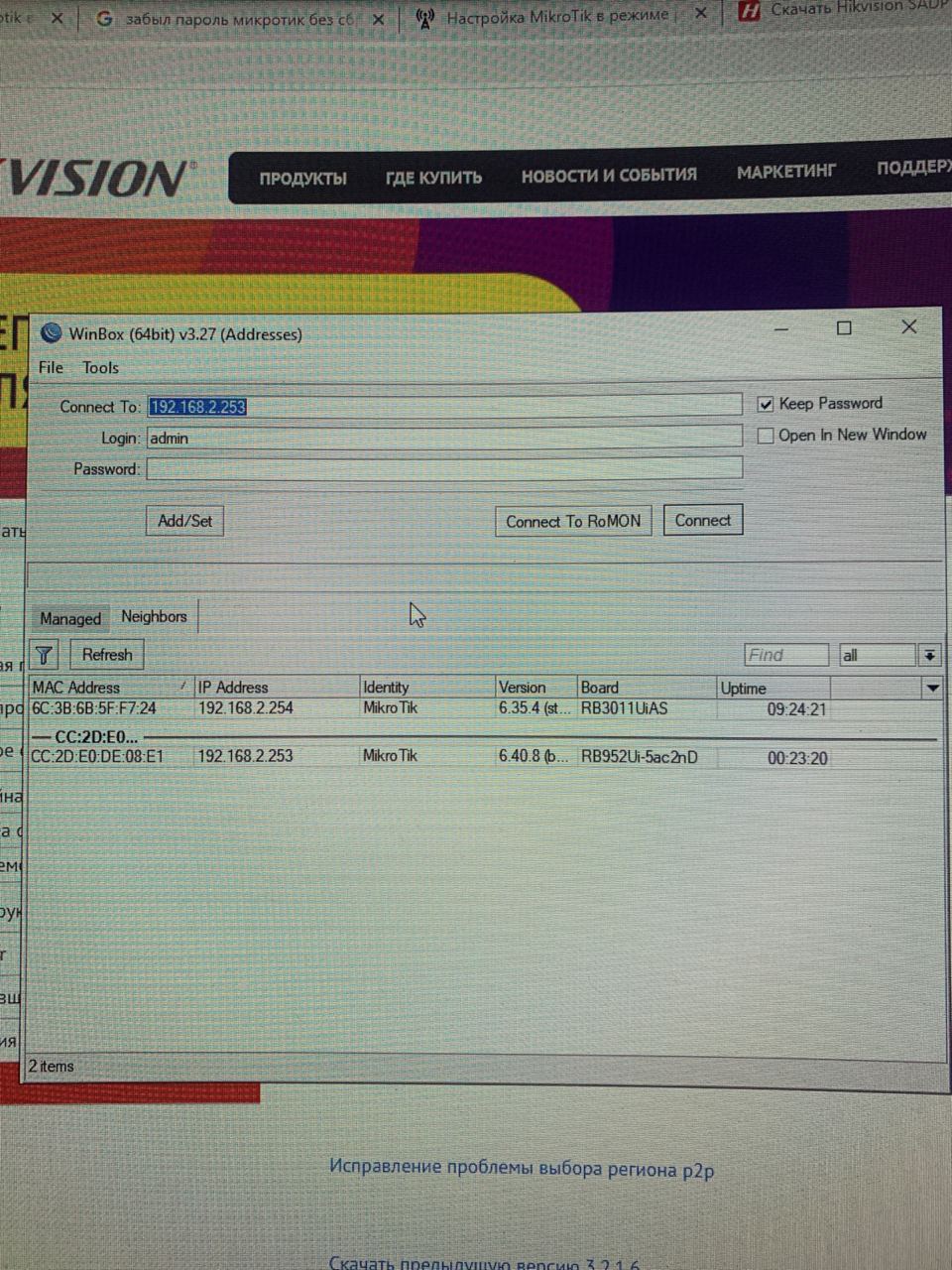The image size is (952, 1270).
Task: Click the Connect To address field
Action: tap(444, 406)
